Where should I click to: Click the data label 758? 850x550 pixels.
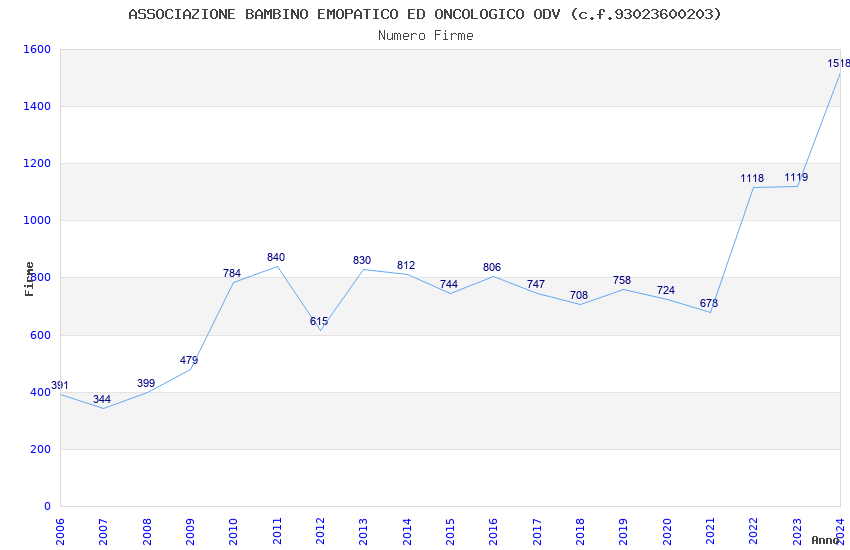tap(622, 280)
